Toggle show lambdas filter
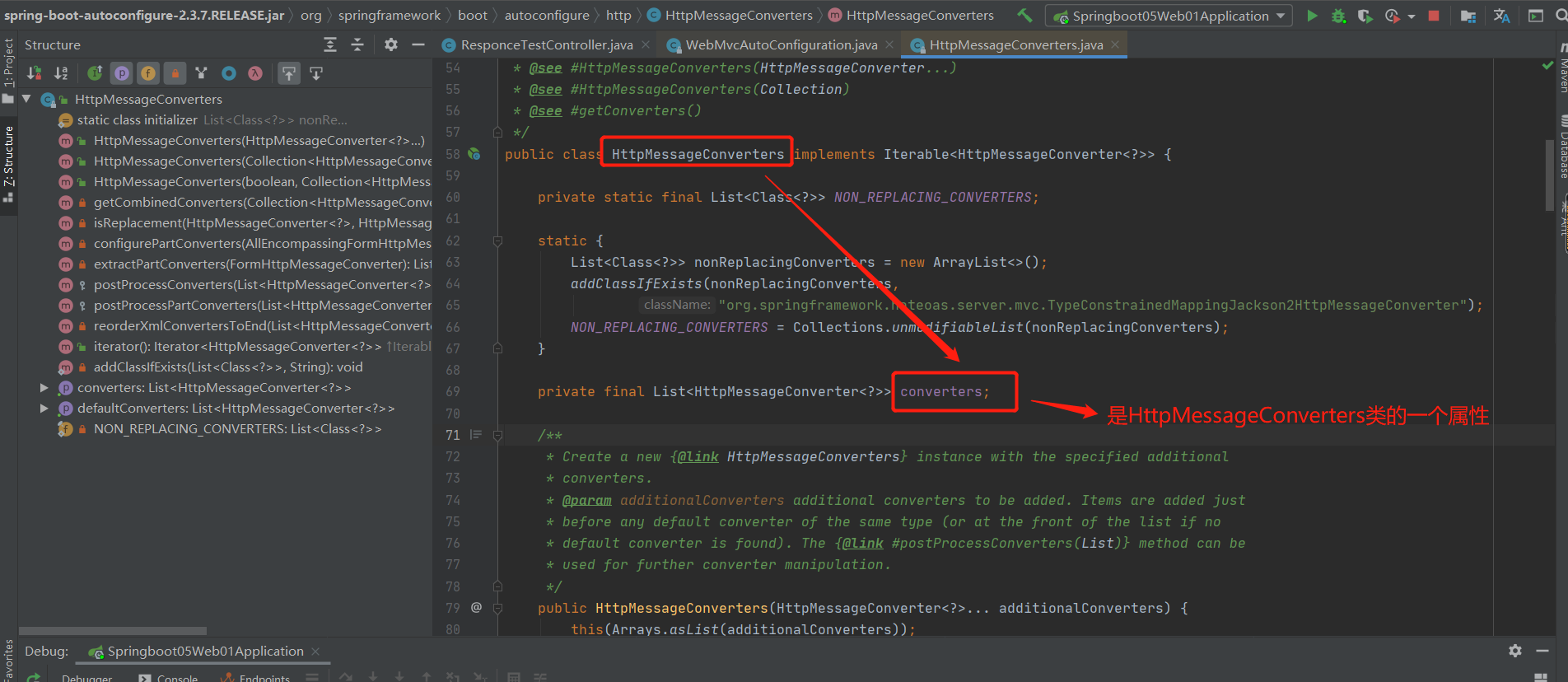Screen dimensions: 1568x682 255,73
